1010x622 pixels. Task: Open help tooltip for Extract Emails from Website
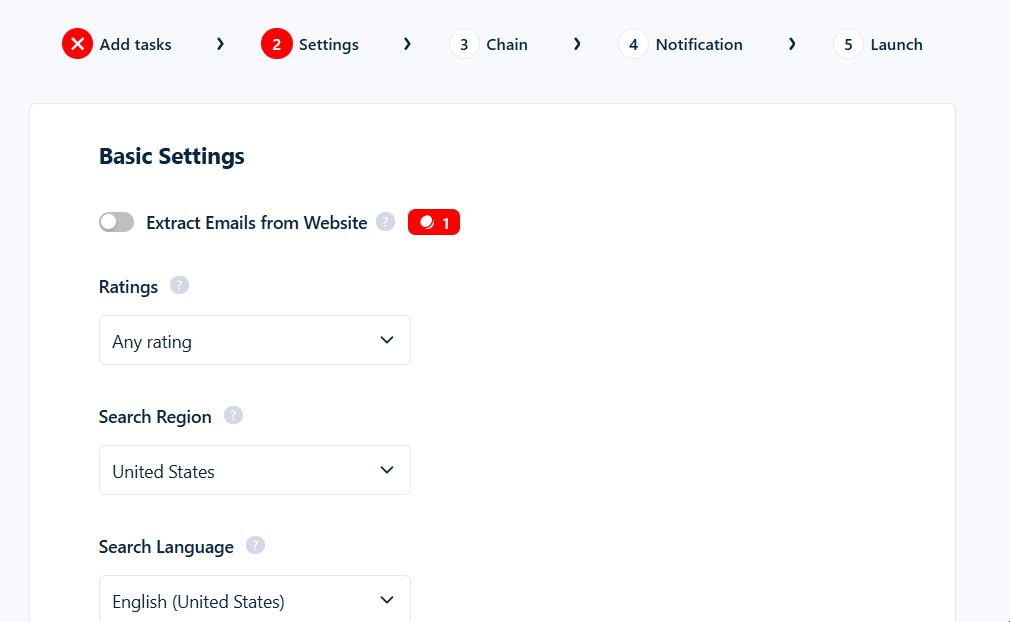point(385,221)
